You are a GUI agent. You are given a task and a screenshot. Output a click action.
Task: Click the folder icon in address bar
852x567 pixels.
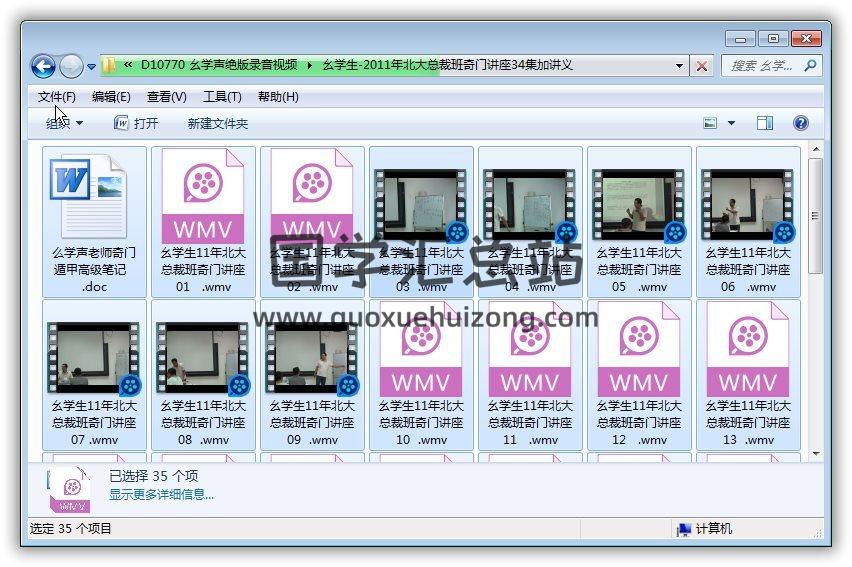pyautogui.click(x=109, y=66)
